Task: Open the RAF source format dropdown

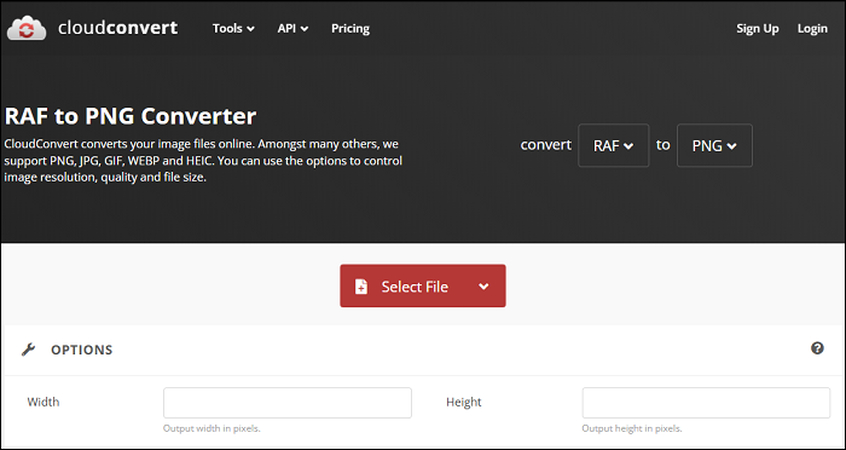Action: point(613,146)
